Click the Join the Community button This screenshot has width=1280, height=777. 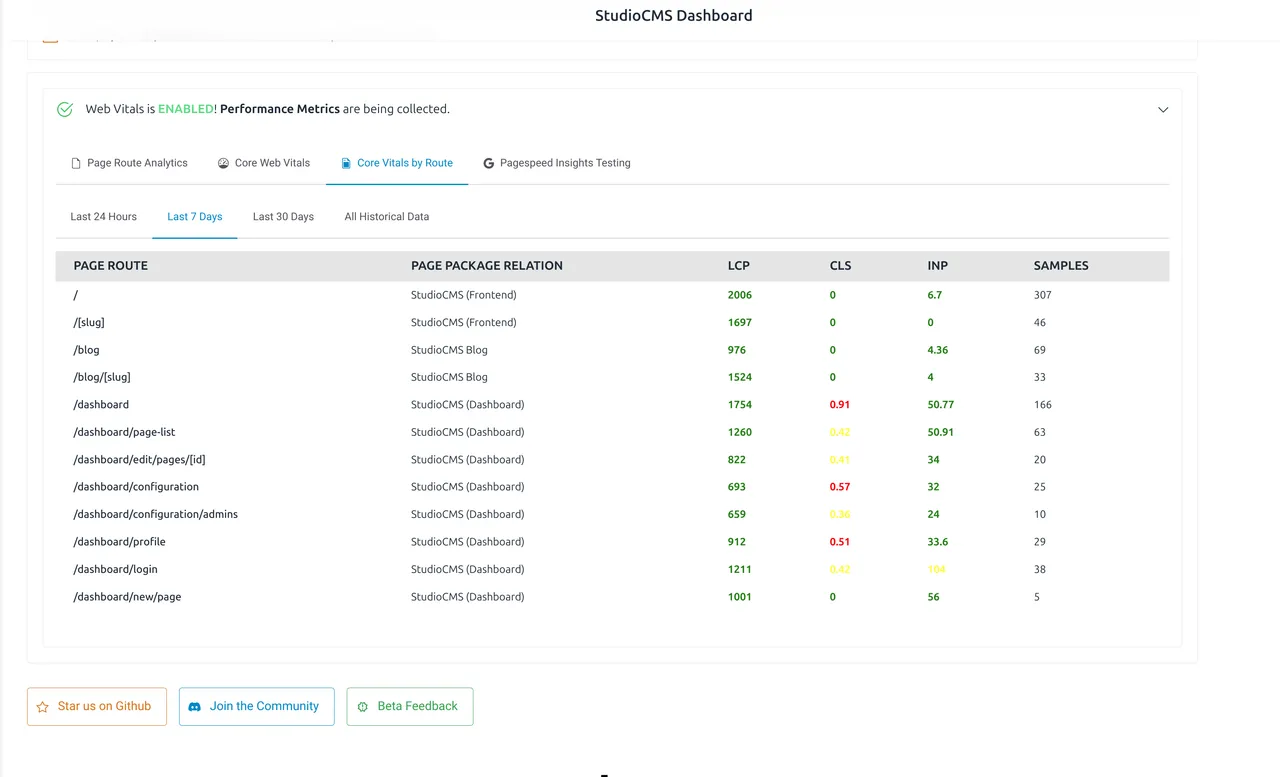pos(257,706)
